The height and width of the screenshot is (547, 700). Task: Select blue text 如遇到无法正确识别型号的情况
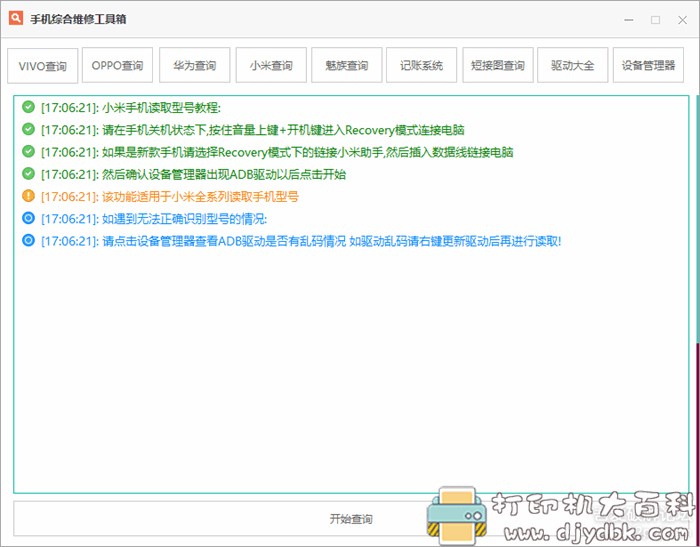184,219
